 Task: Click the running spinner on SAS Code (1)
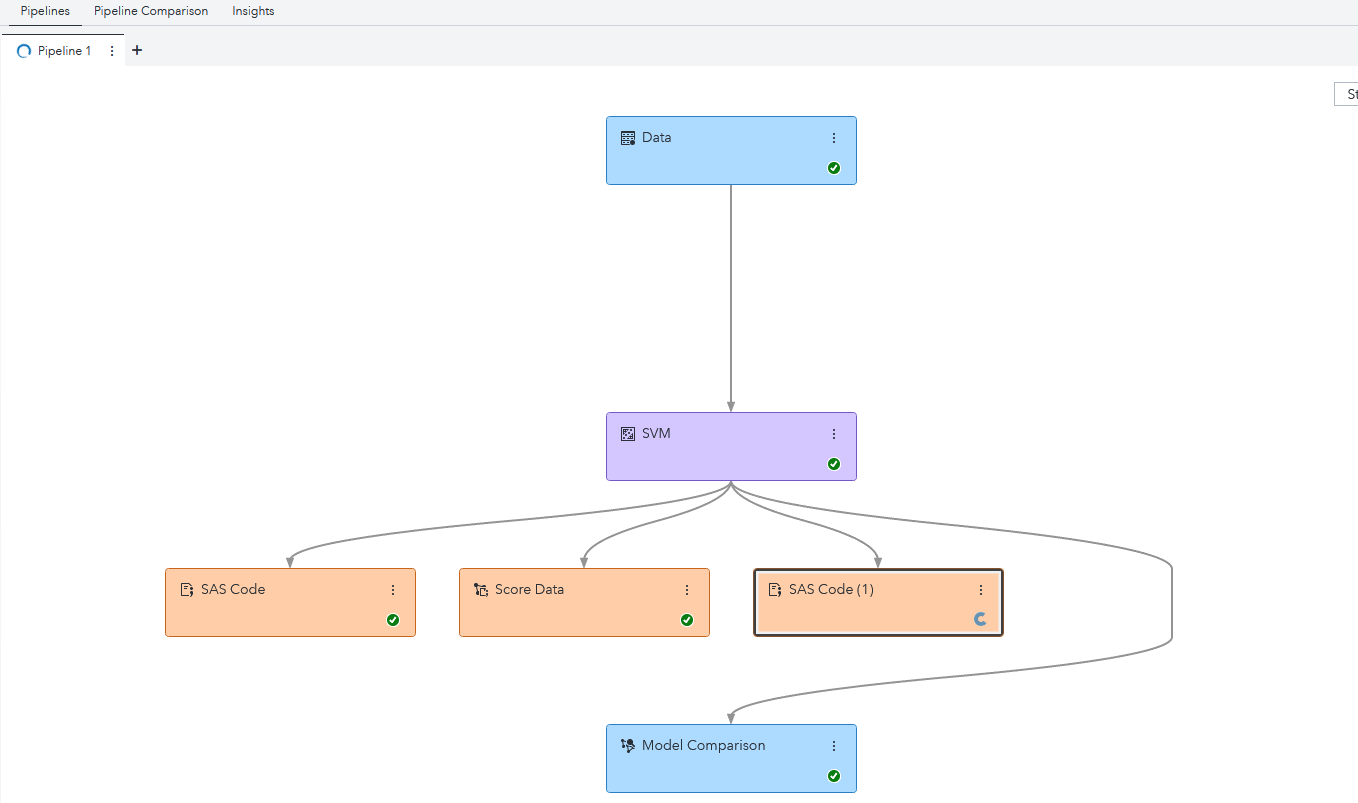pyautogui.click(x=979, y=619)
